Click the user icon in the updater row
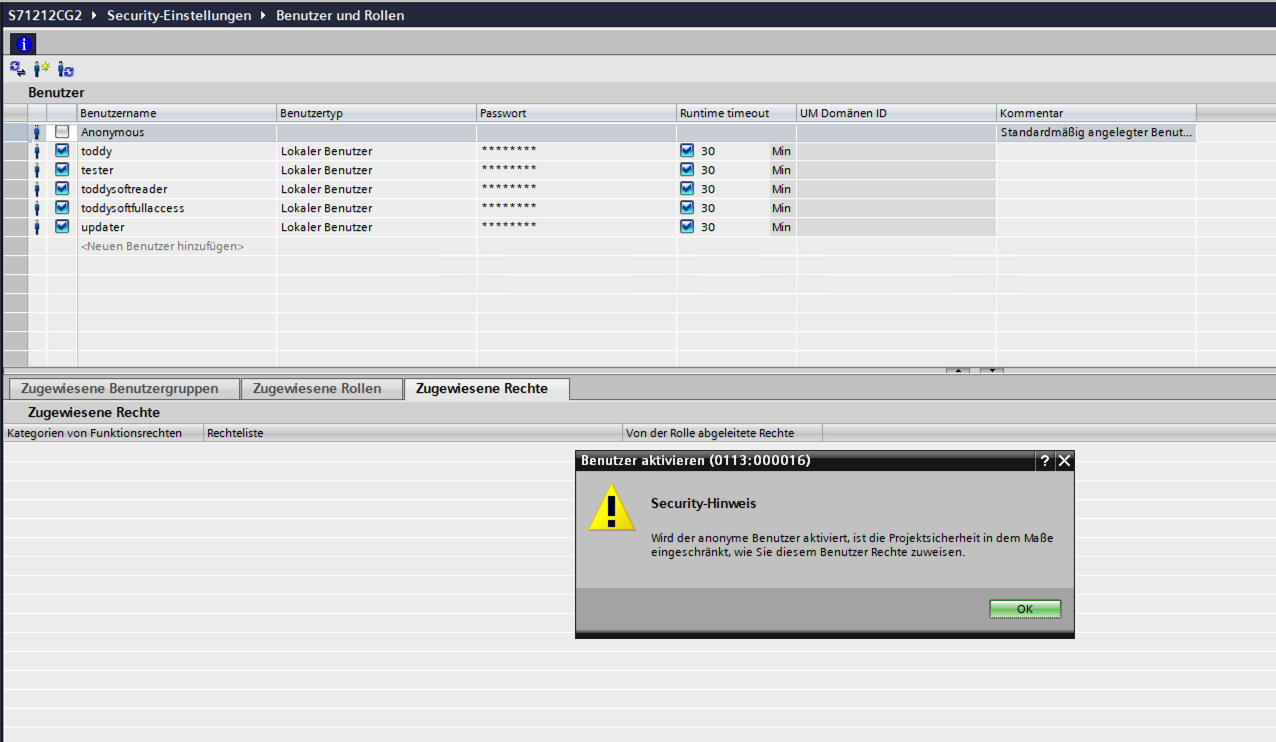Screen dimensions: 1276x742 coord(37,227)
